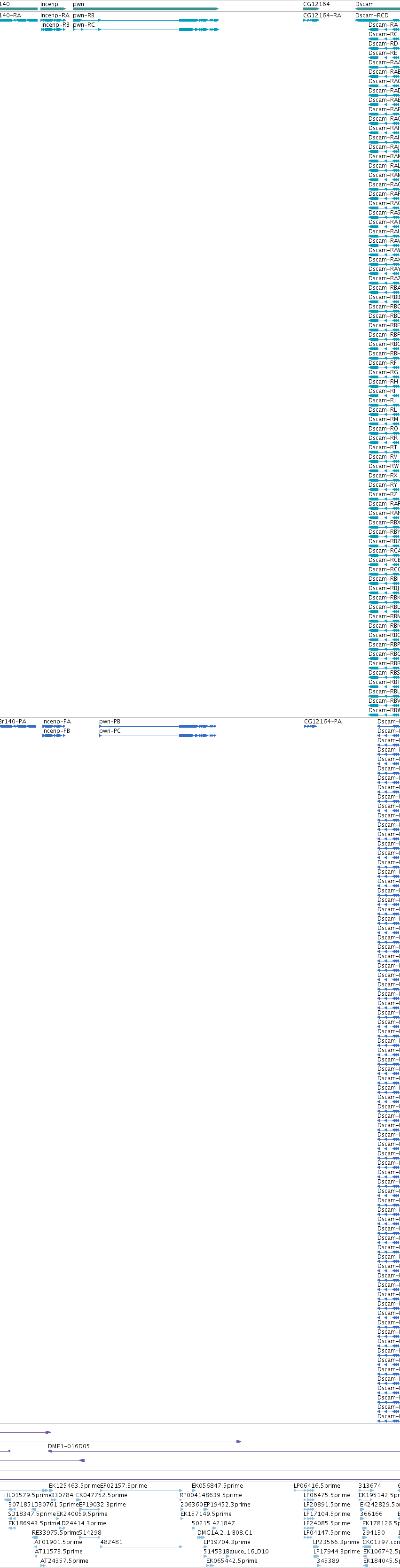The image size is (400, 1568).
Task: Click the pwn-PB protein label
Action: (x=110, y=721)
